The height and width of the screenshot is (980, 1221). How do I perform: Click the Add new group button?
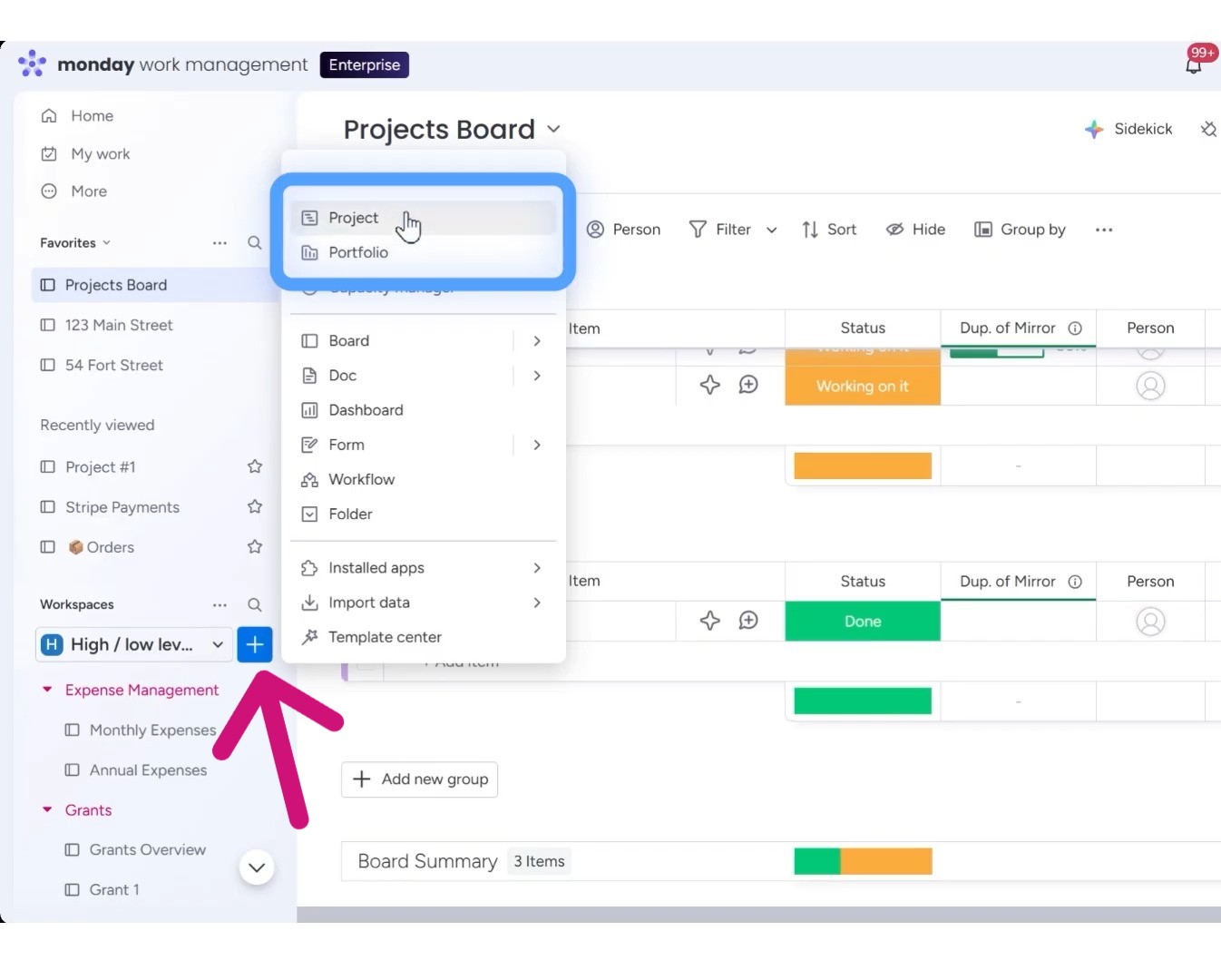pos(419,779)
